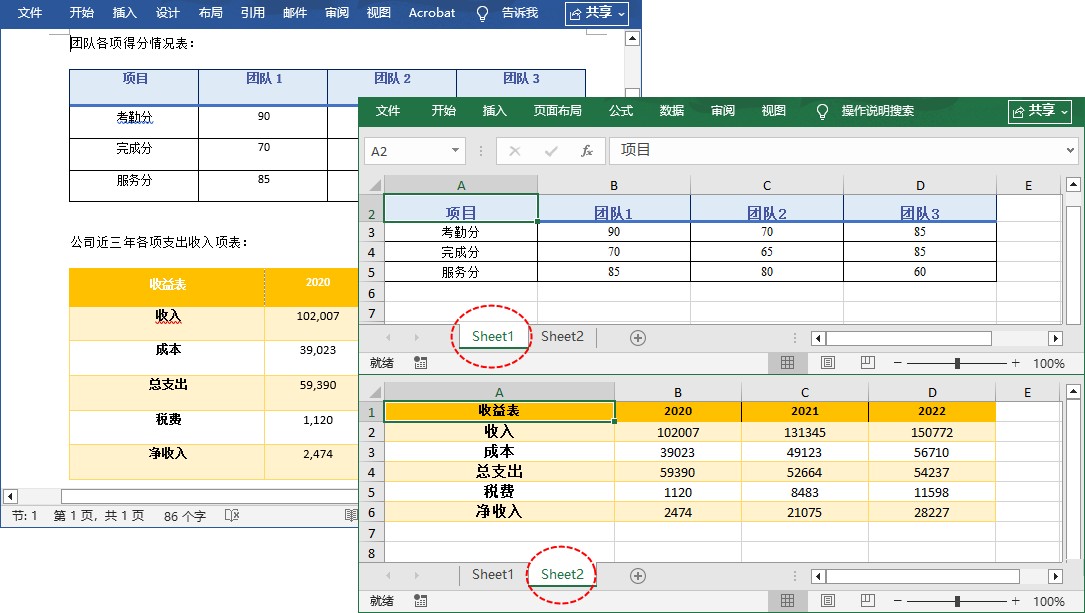The width and height of the screenshot is (1085, 613).
Task: Click the lightbulb Tell Me icon in Word
Action: (483, 13)
